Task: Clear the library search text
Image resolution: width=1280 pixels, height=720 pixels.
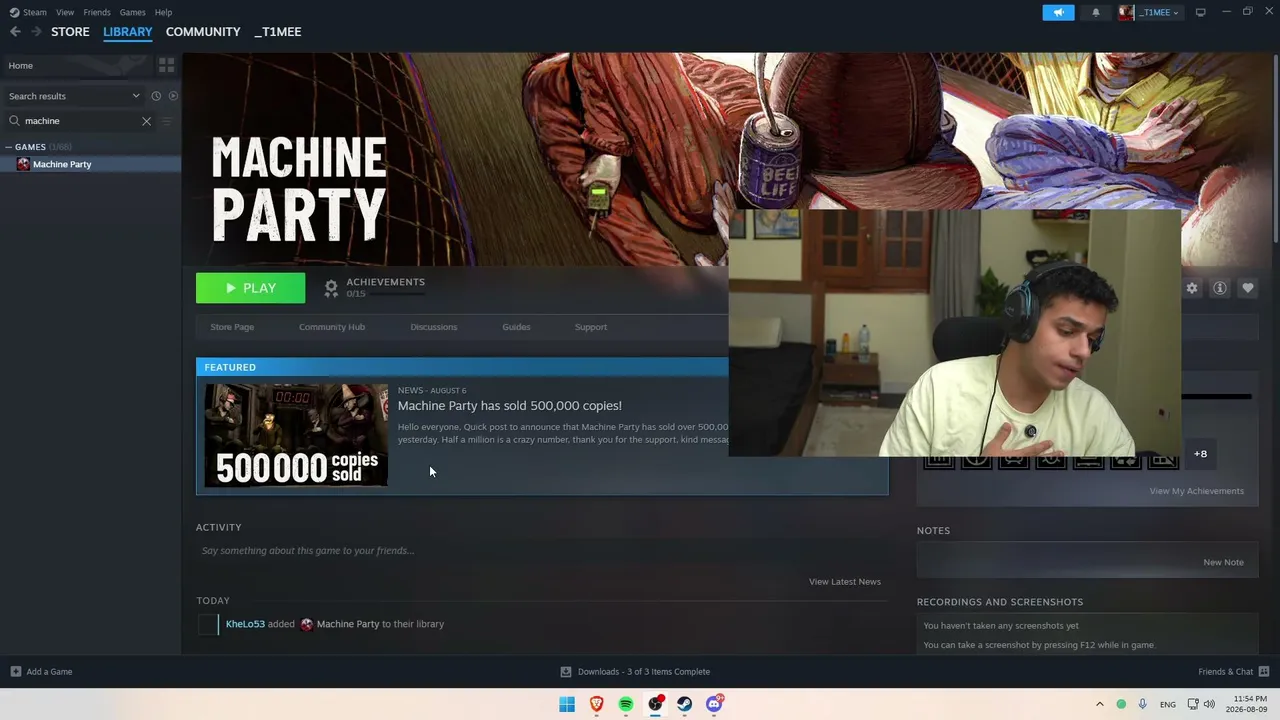Action: coord(146,121)
